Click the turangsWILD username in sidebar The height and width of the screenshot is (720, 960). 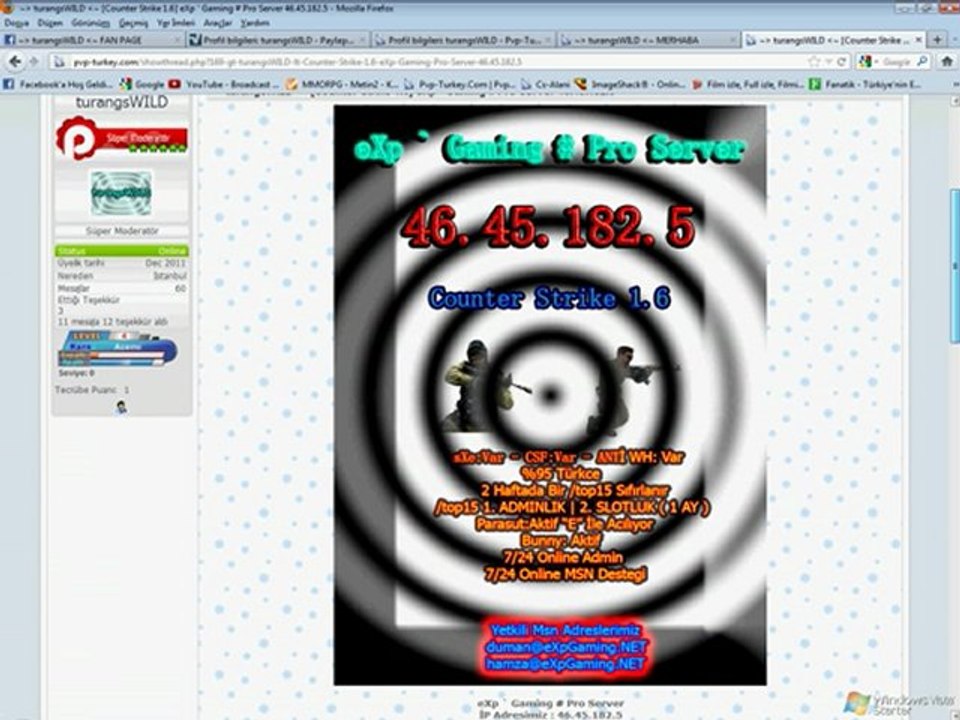click(x=122, y=102)
